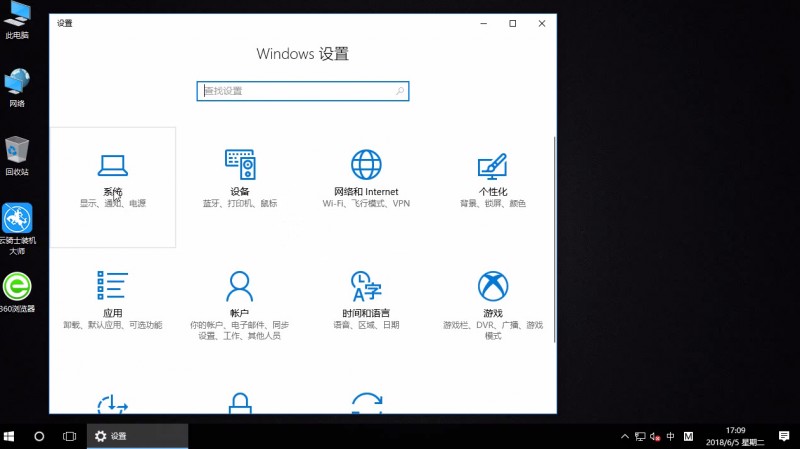This screenshot has width=800, height=449.
Task: Open the Action Center notification icon
Action: pos(784,436)
